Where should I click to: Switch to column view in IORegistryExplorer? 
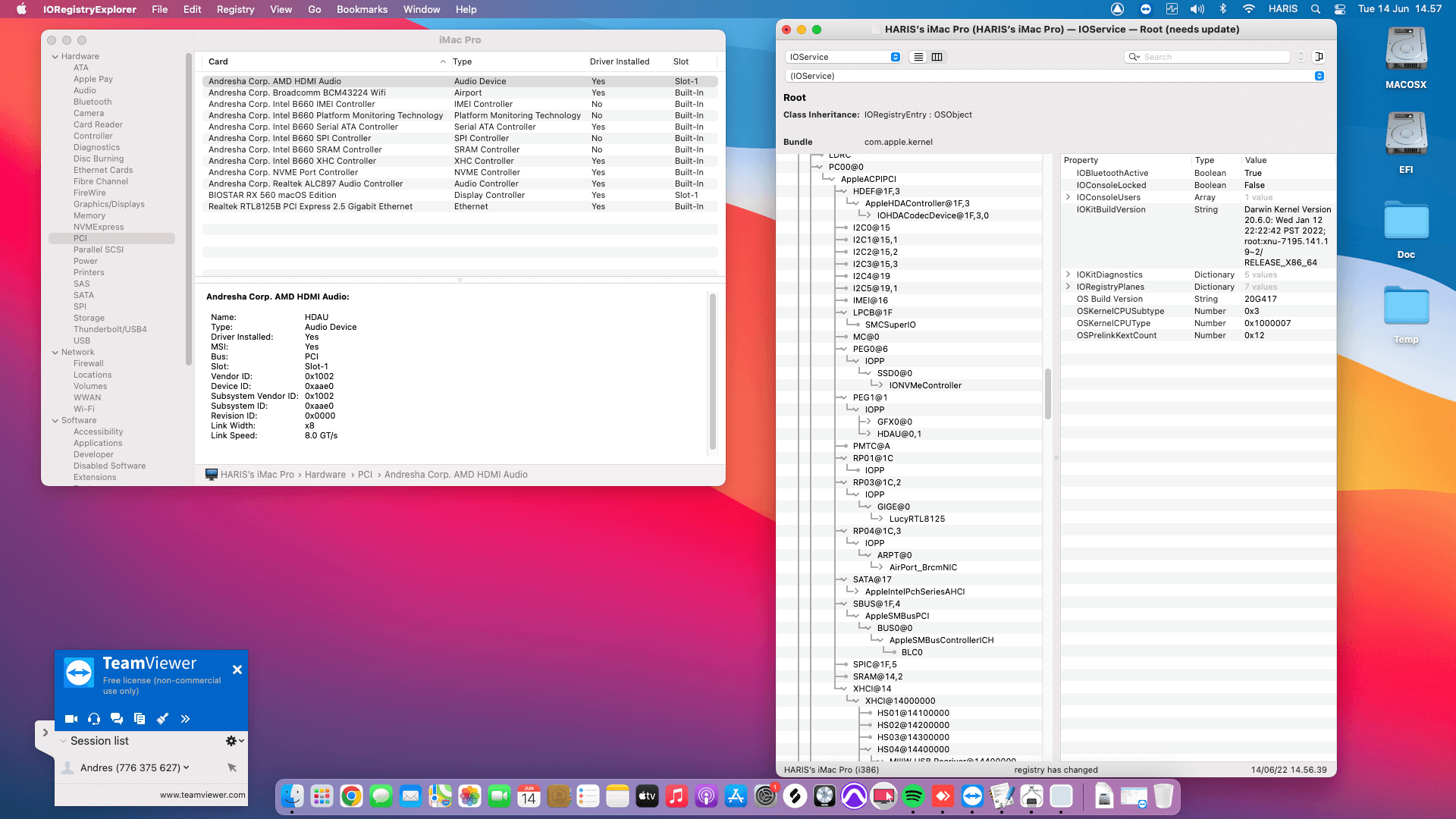(x=937, y=57)
